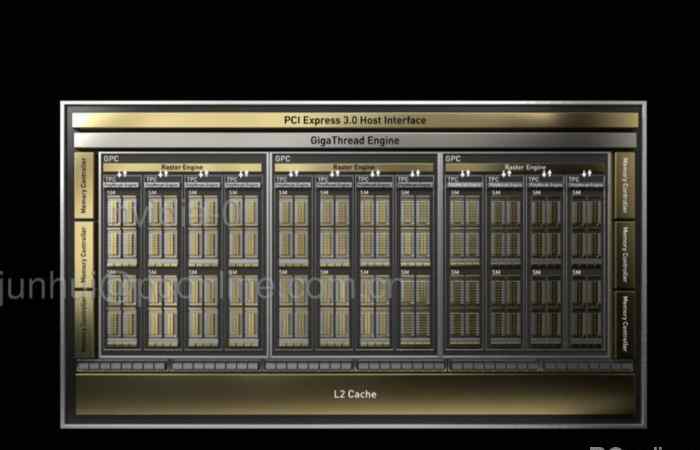Image resolution: width=700 pixels, height=450 pixels.
Task: Select the GPC label of the middle cluster
Action: tap(283, 158)
